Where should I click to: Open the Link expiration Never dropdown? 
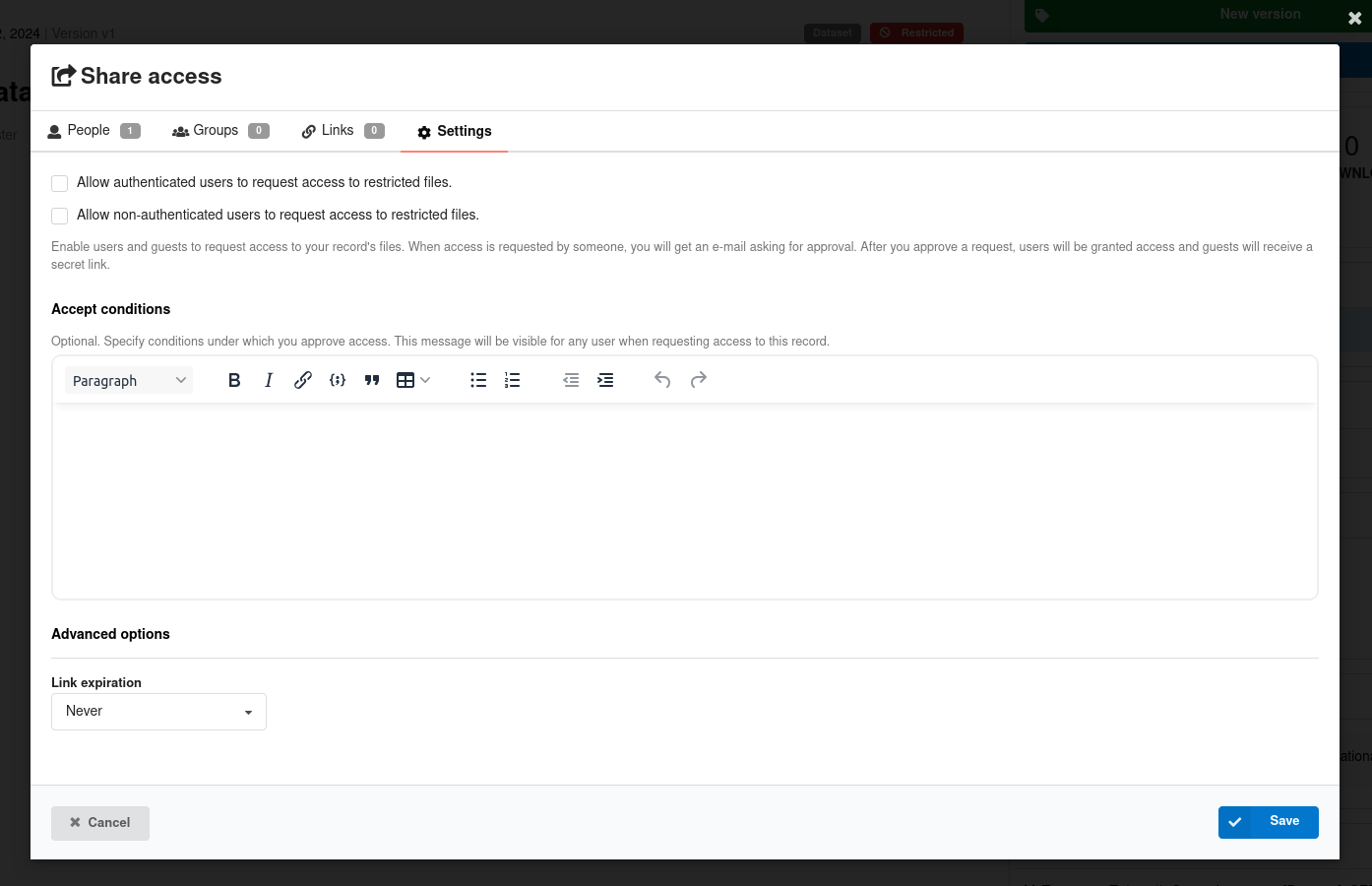[158, 712]
